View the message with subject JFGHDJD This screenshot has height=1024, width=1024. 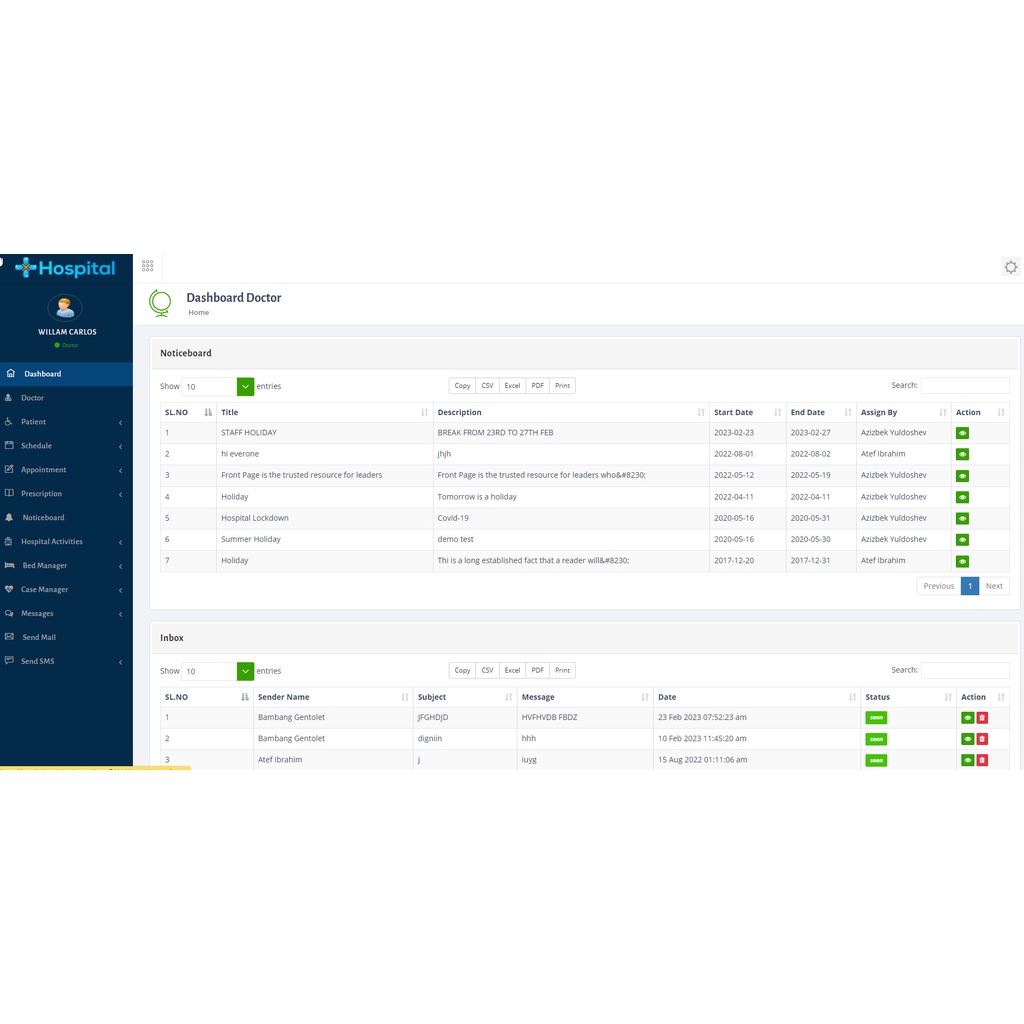click(x=967, y=717)
